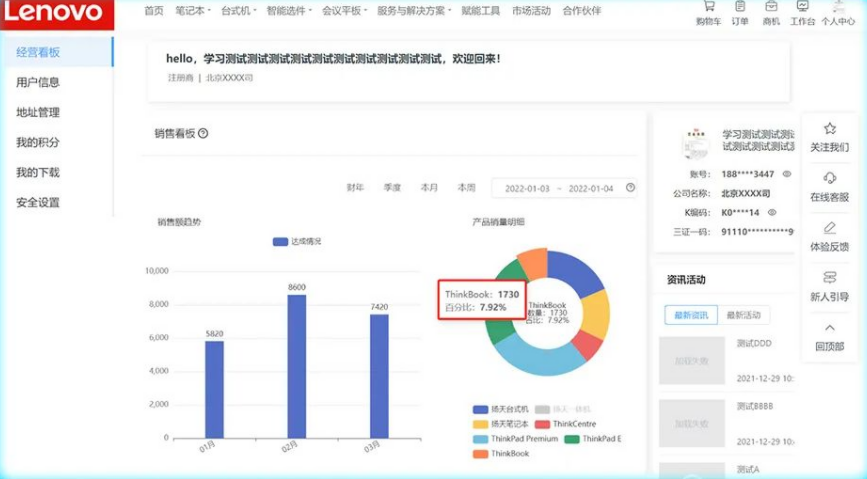Image resolution: width=867 pixels, height=479 pixels.
Task: Switch to the 最新活动 tab
Action: (743, 315)
